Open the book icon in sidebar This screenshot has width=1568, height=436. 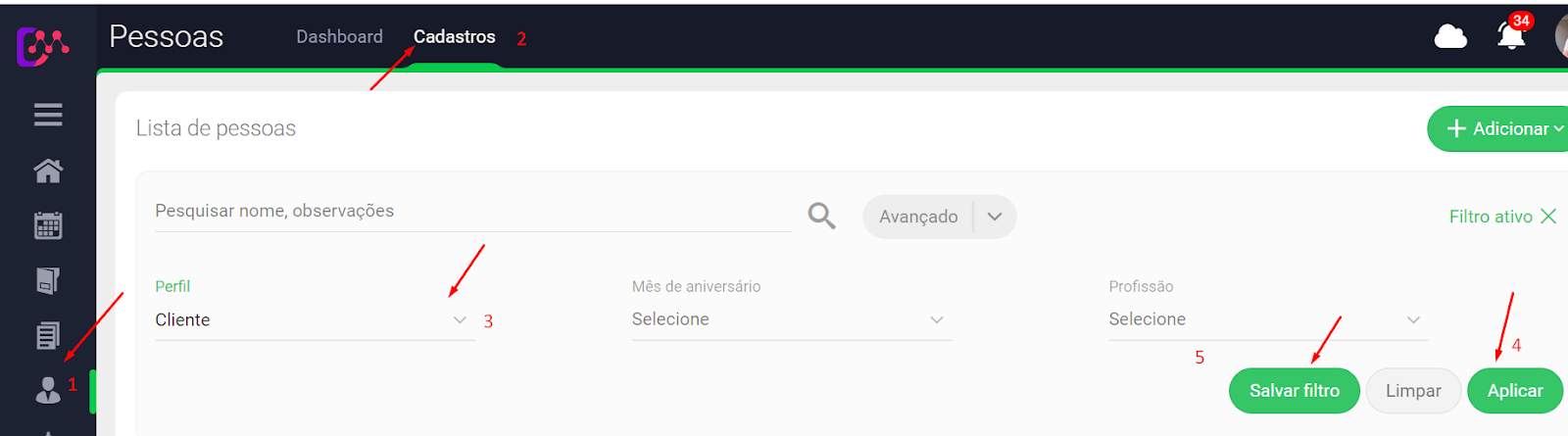click(x=48, y=280)
